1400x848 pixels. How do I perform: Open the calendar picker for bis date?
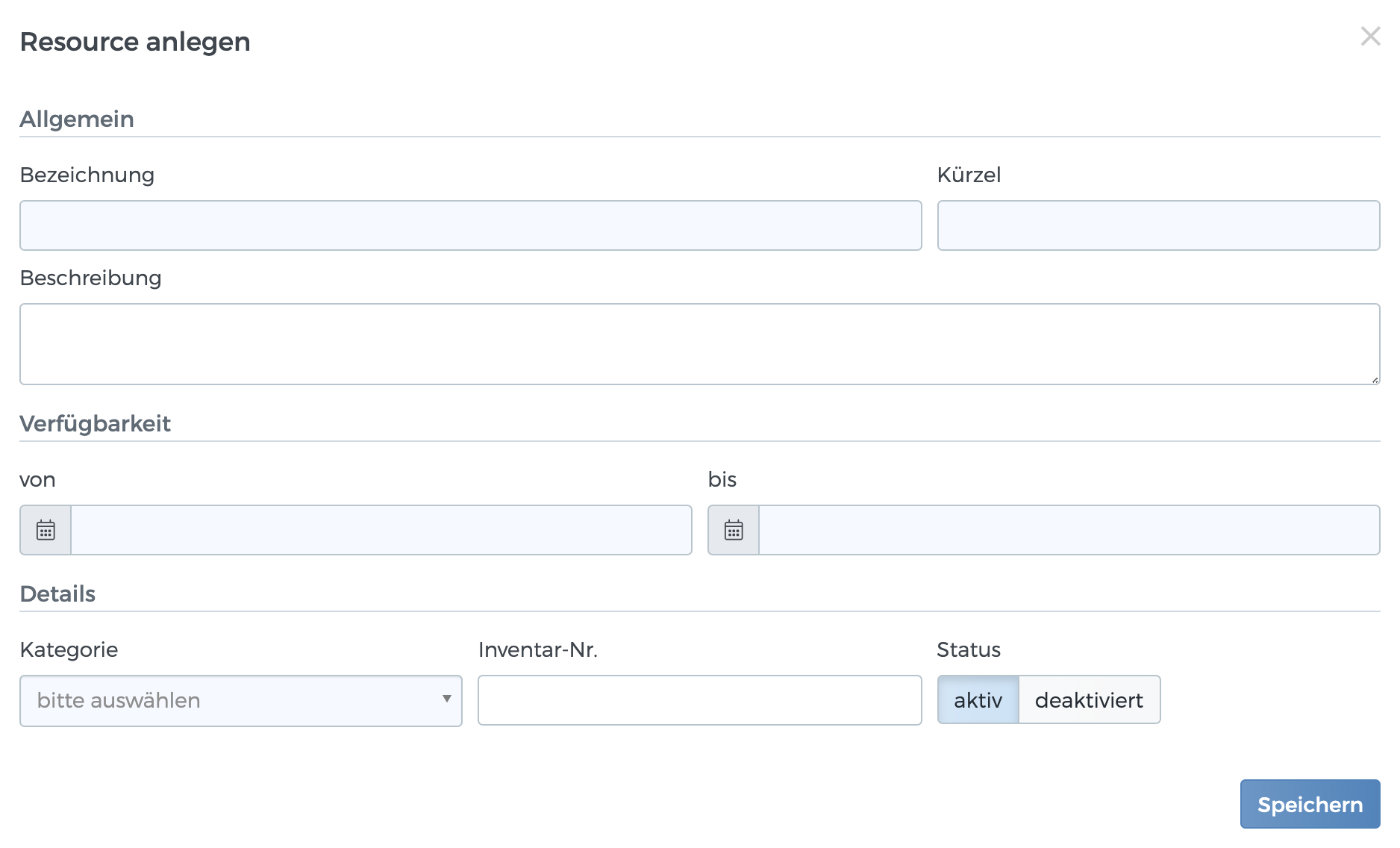click(x=734, y=530)
